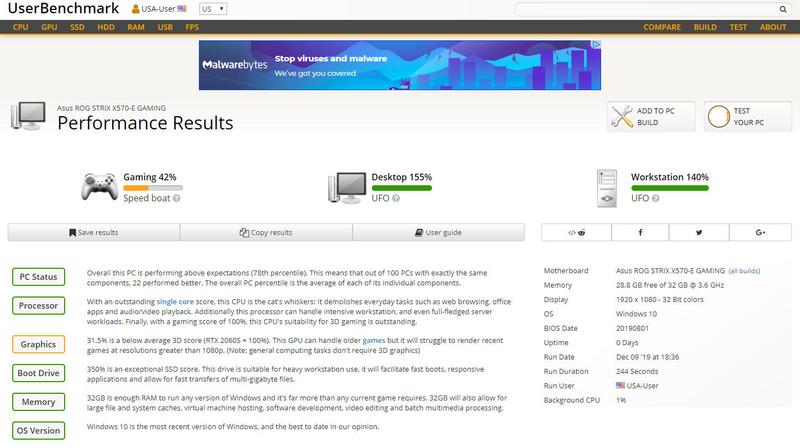Viewport: 800px width, 448px height.
Task: Click the Speed boat help icon
Action: click(x=177, y=198)
